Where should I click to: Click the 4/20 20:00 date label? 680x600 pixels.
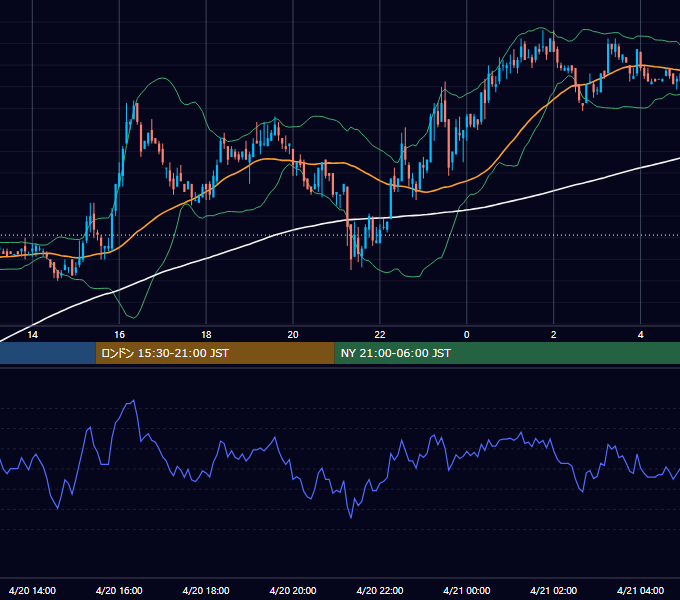tap(293, 590)
